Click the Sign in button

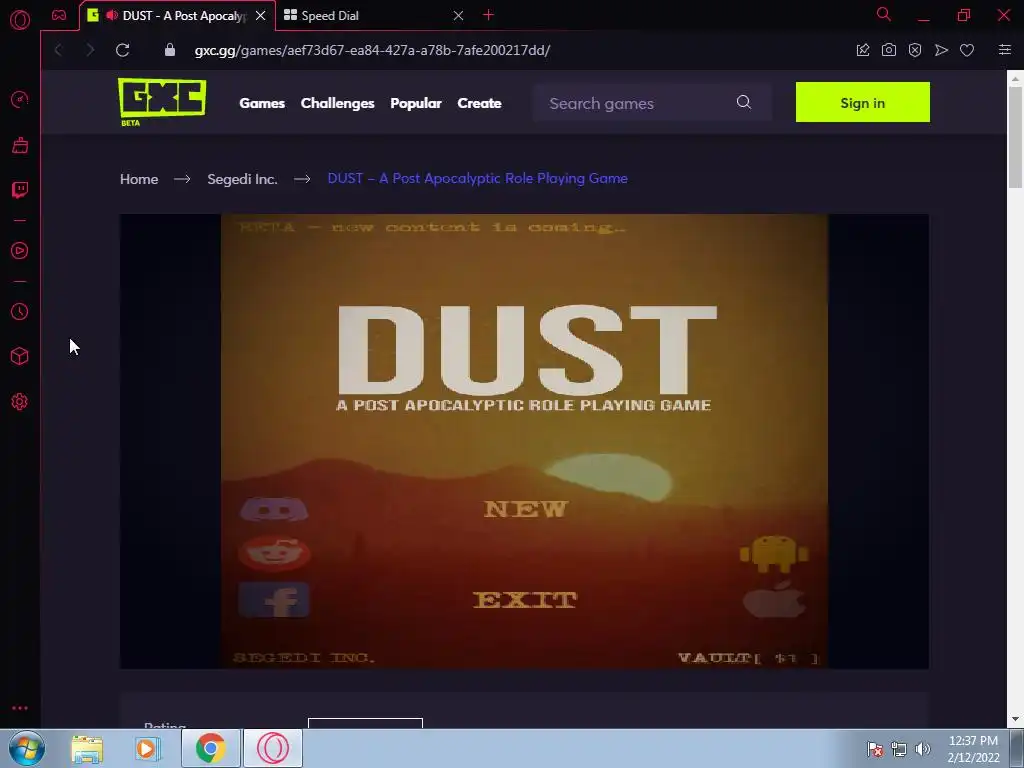[x=863, y=102]
